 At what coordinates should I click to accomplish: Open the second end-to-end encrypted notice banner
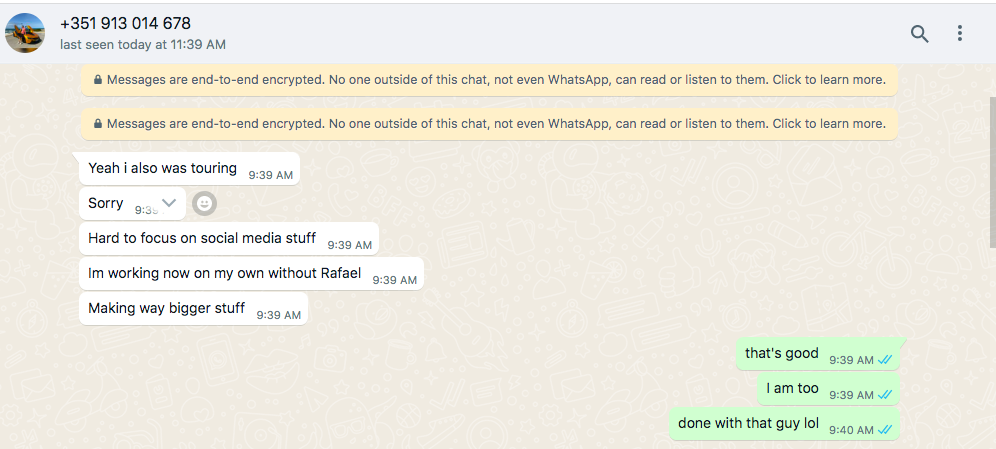pyautogui.click(x=489, y=124)
